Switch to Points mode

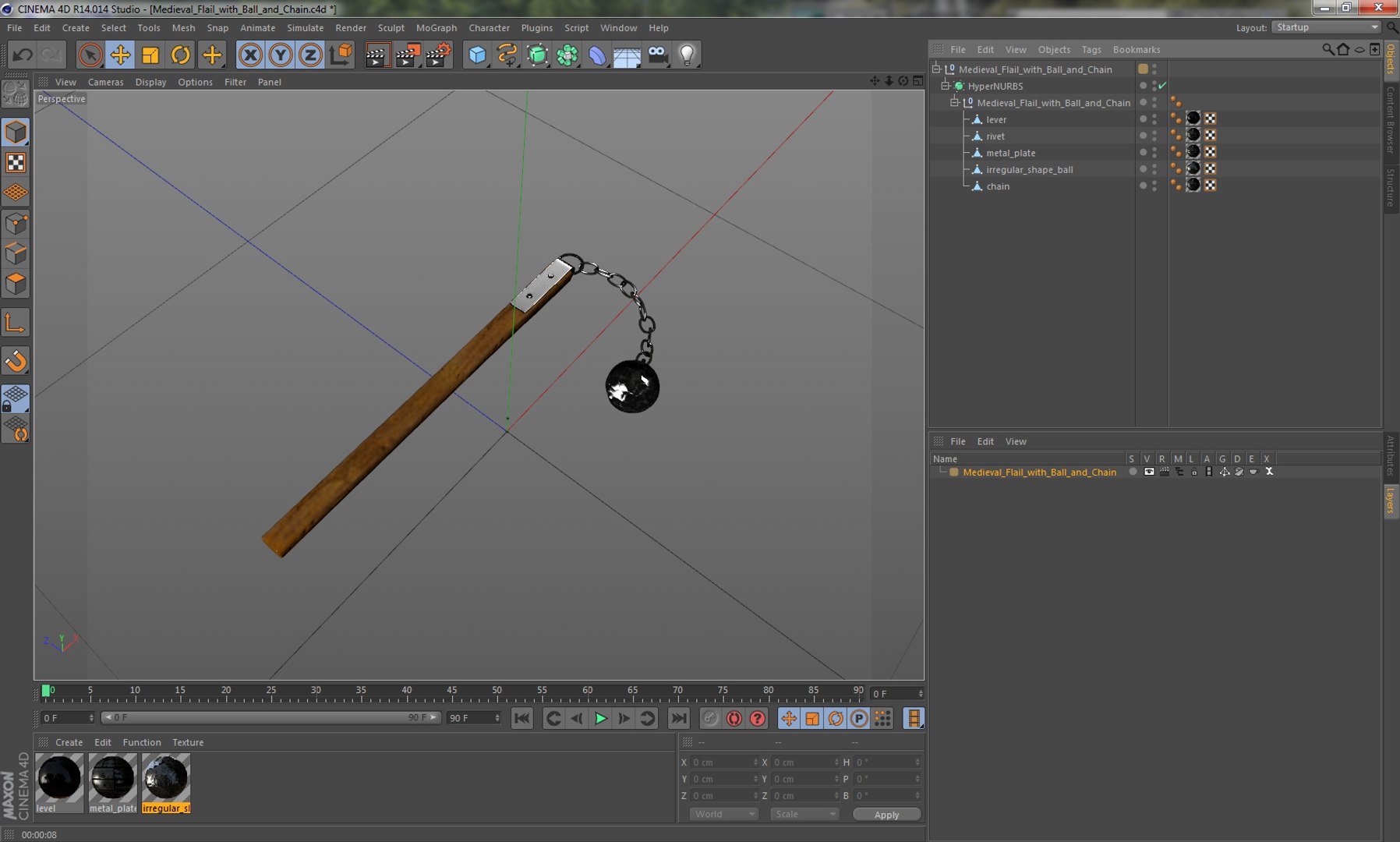point(16,225)
